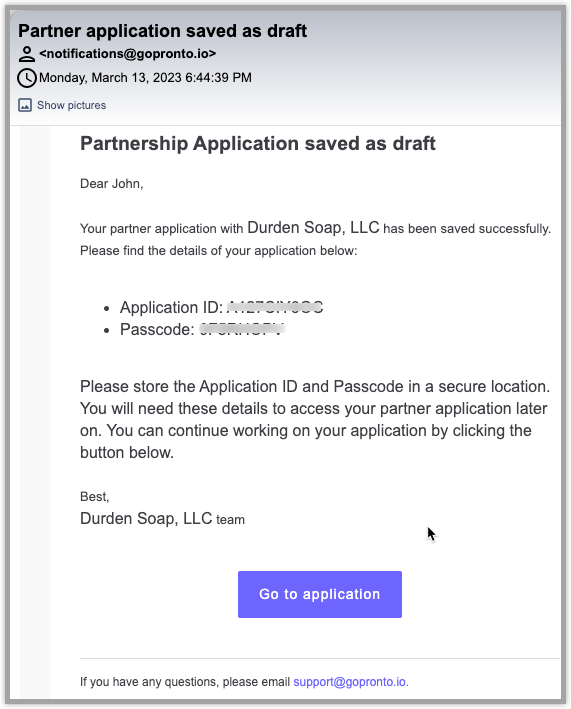Click the blurred Passcode value
This screenshot has width=571, height=709.
pyautogui.click(x=242, y=329)
